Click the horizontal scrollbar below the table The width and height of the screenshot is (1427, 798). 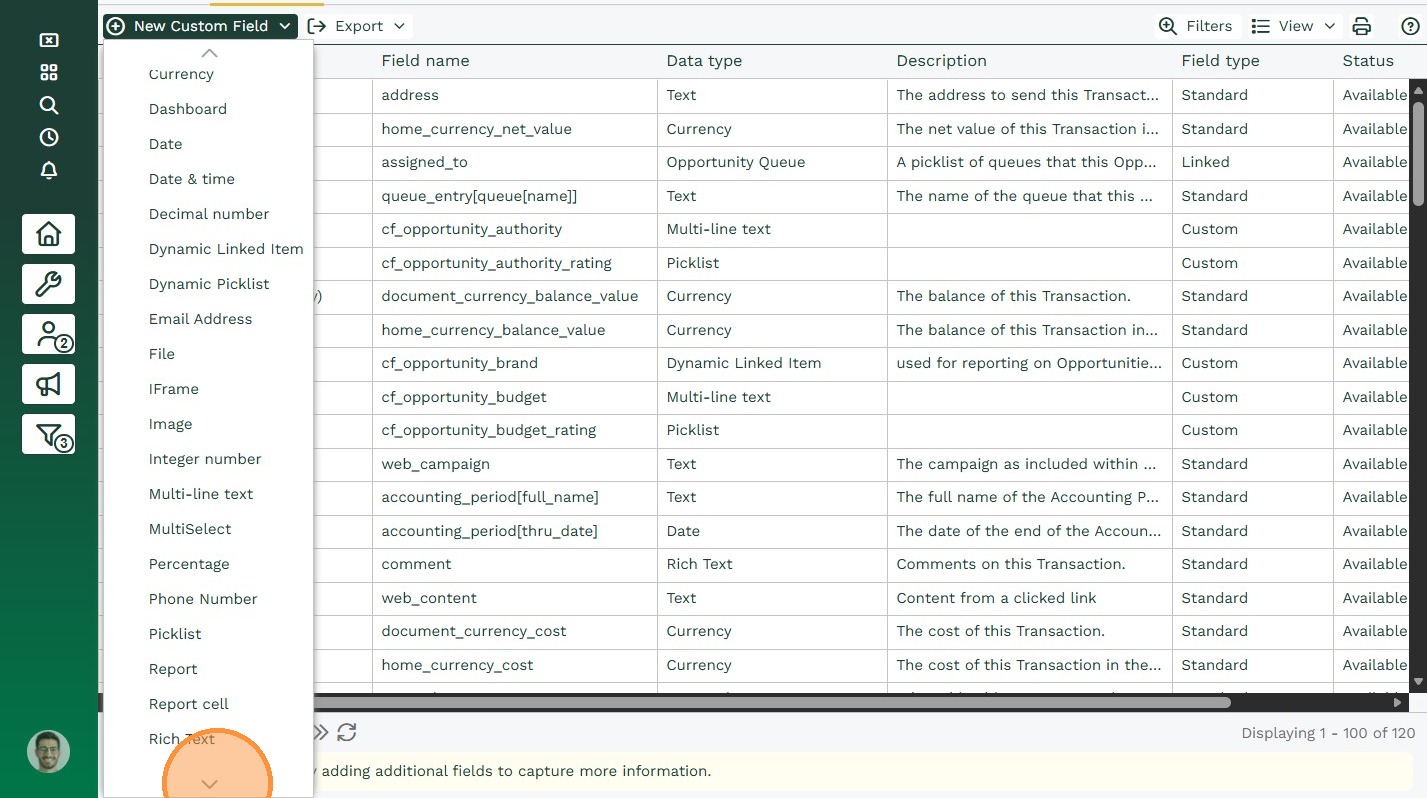point(770,702)
